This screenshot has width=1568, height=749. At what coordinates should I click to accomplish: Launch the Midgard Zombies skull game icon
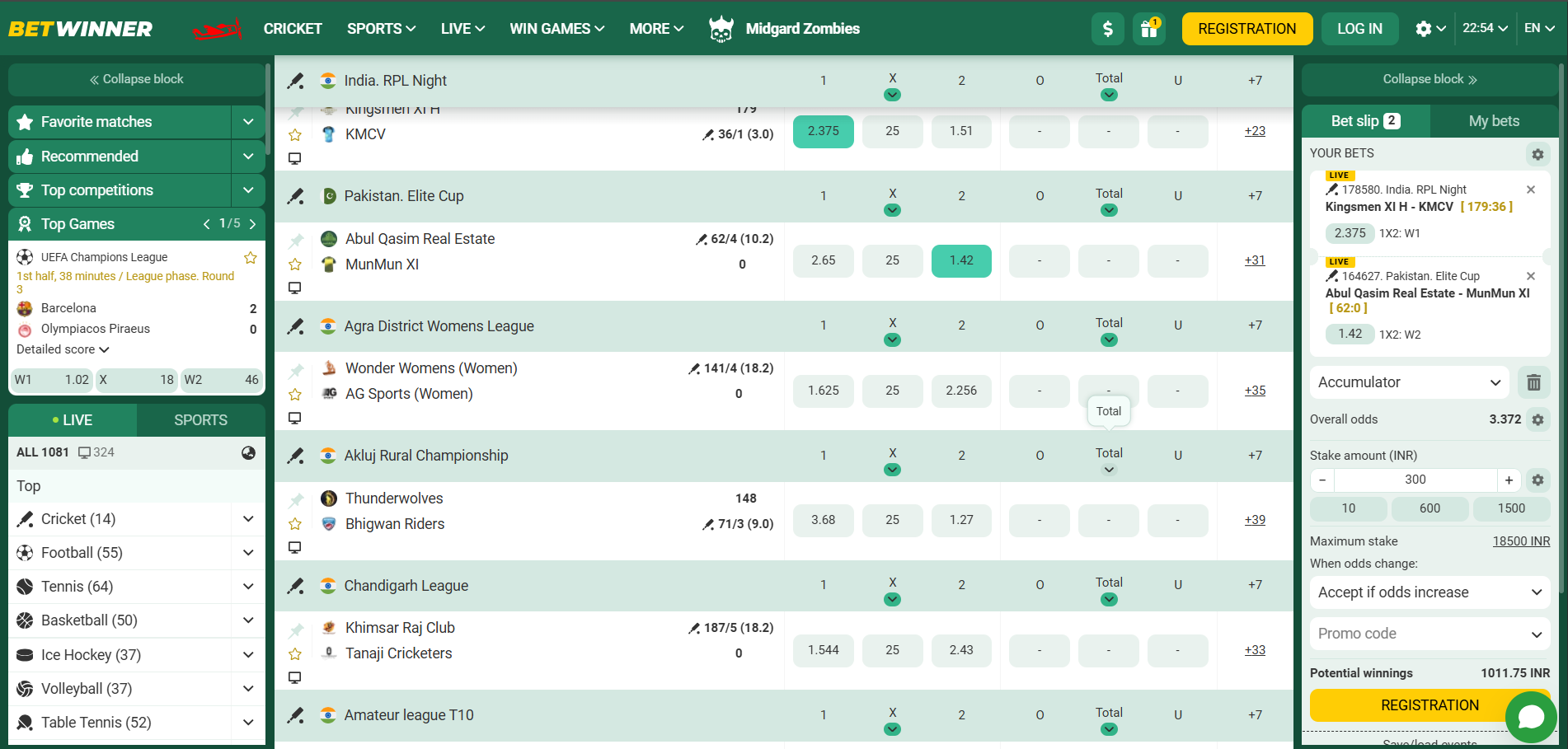[721, 28]
